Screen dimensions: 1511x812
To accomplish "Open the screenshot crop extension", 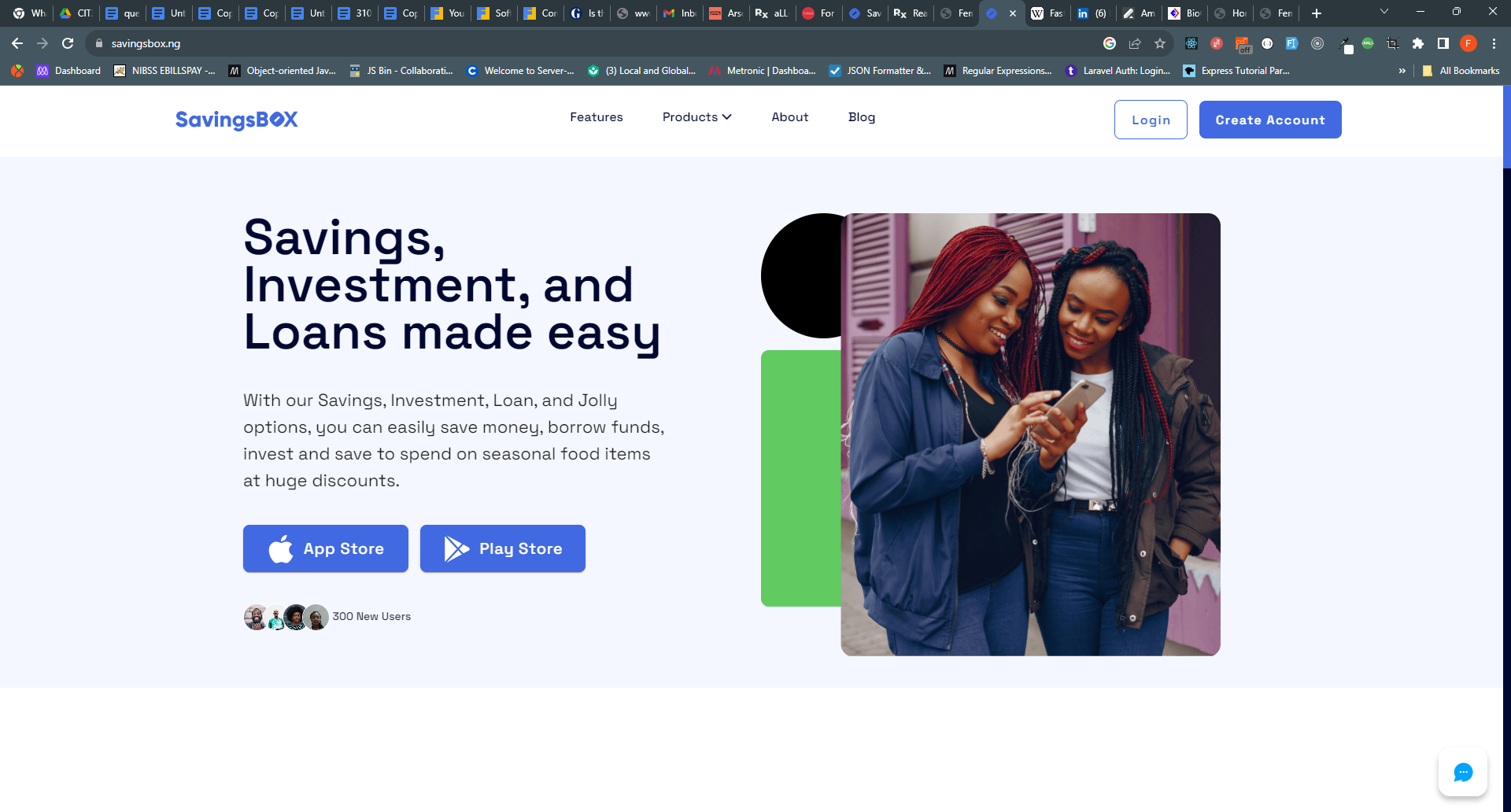I will click(1393, 43).
